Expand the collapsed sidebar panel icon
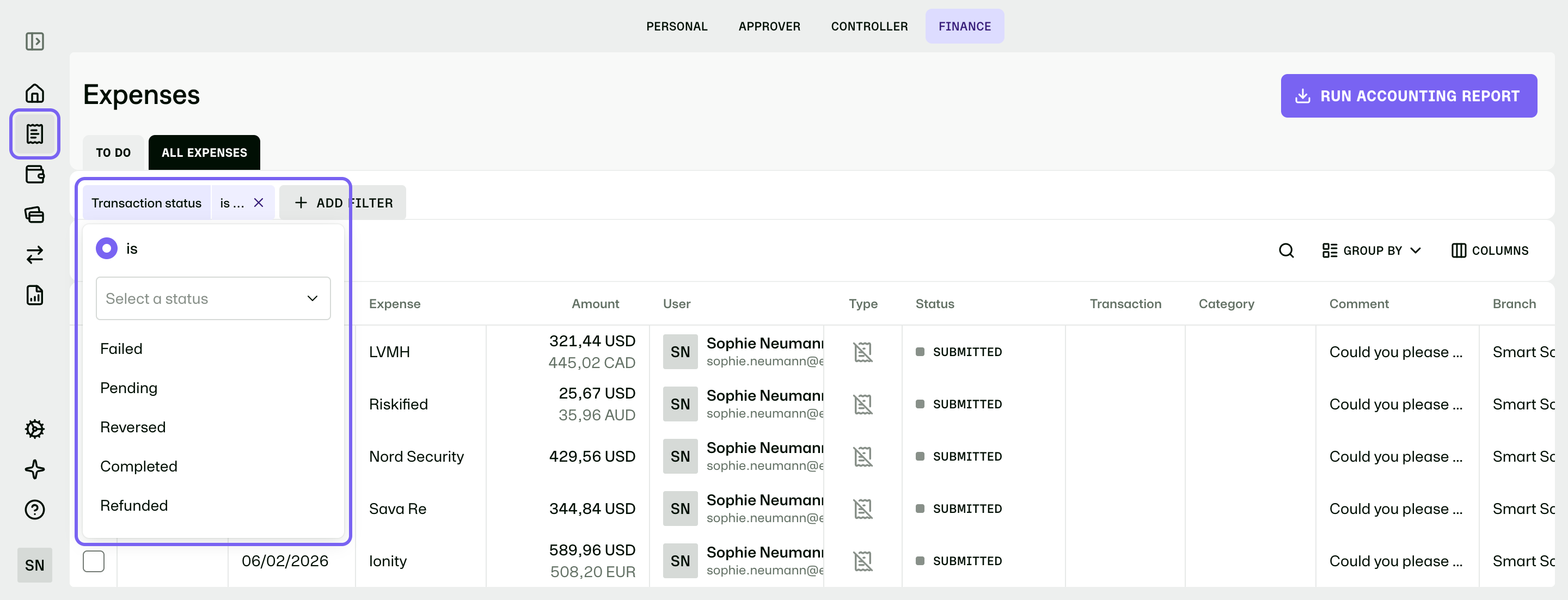This screenshot has height=600, width=1568. pos(35,41)
